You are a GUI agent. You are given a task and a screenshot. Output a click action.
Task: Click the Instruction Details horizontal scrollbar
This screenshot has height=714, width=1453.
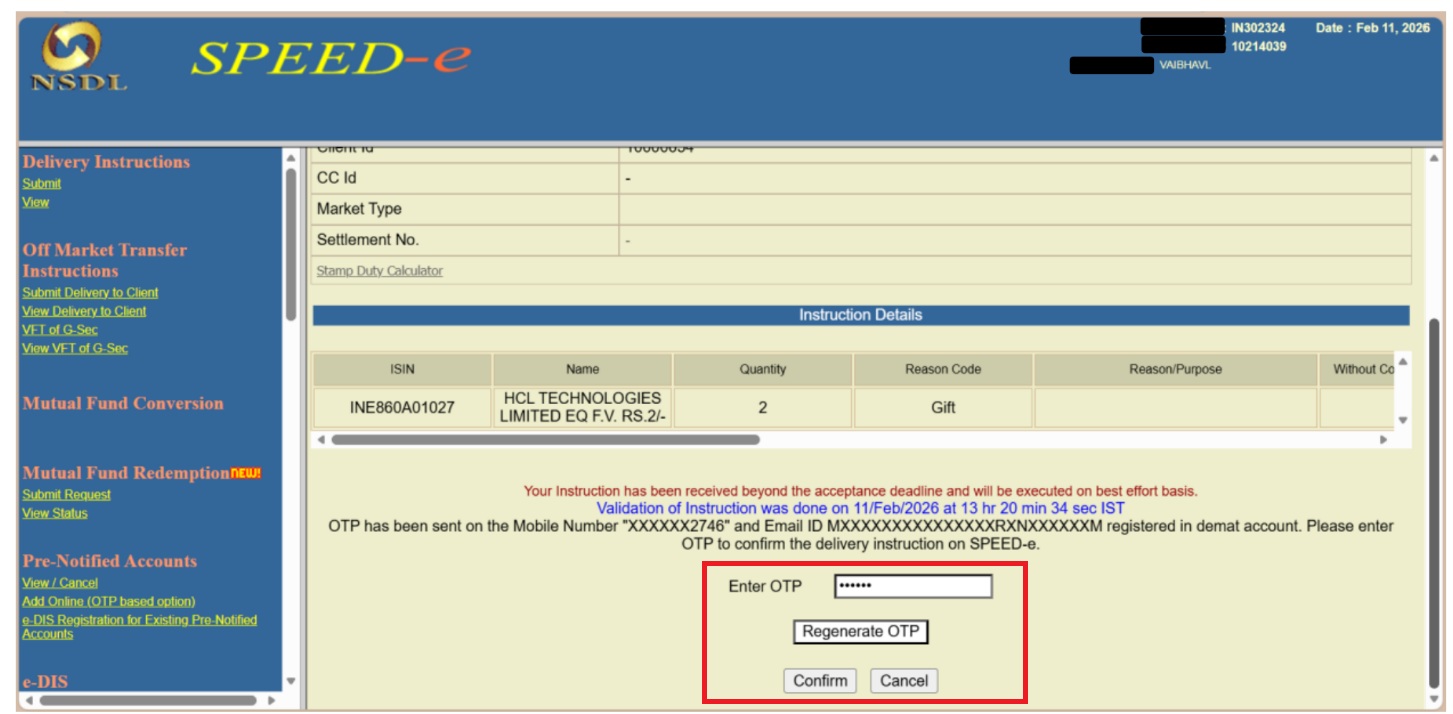coord(545,439)
